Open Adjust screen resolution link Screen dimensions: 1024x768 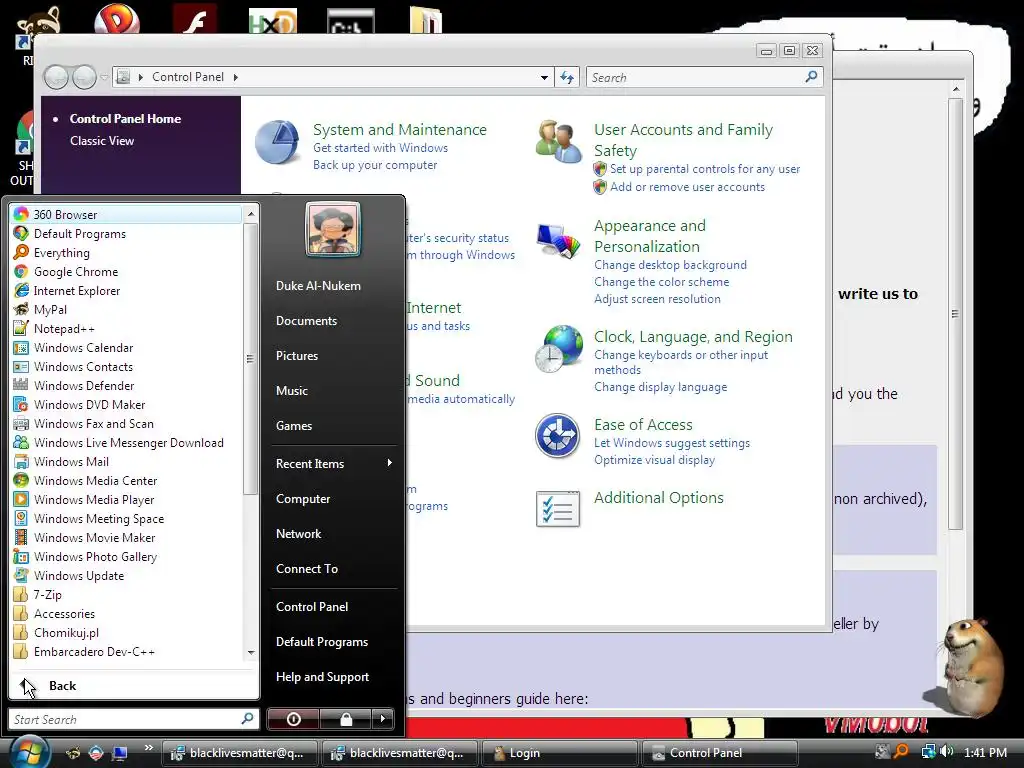click(x=657, y=298)
